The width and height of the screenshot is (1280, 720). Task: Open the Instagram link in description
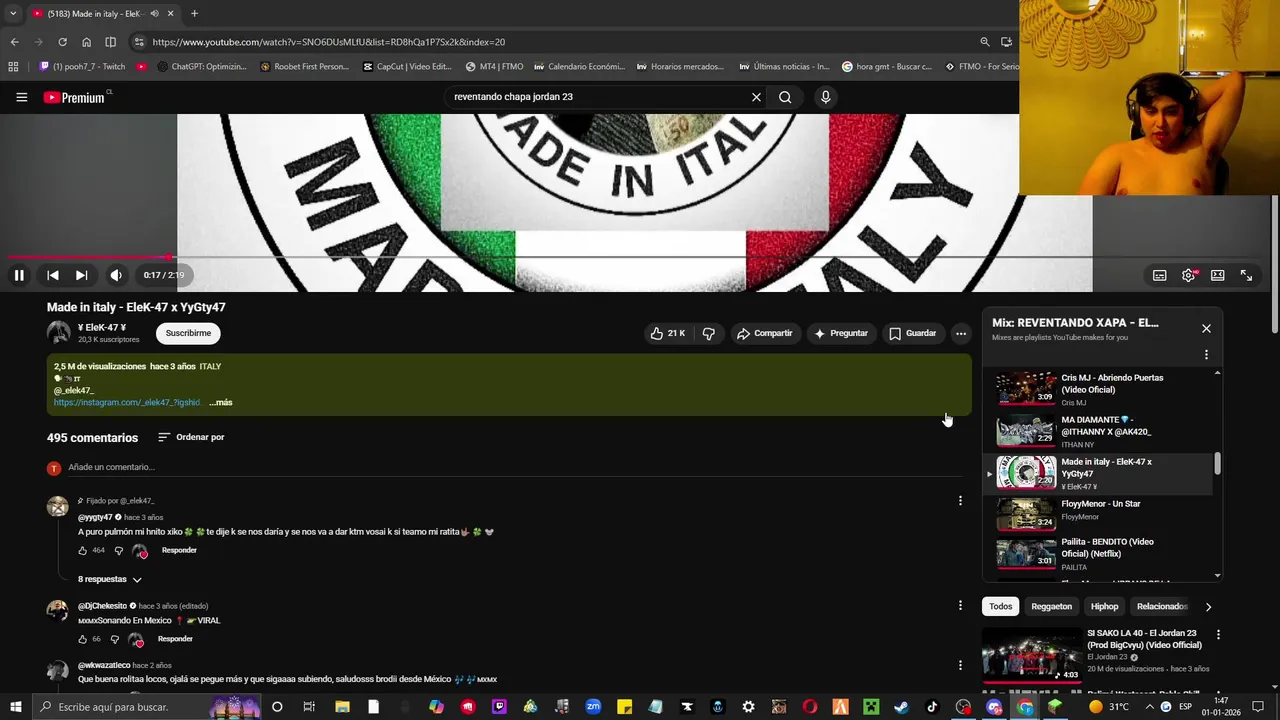pos(127,402)
